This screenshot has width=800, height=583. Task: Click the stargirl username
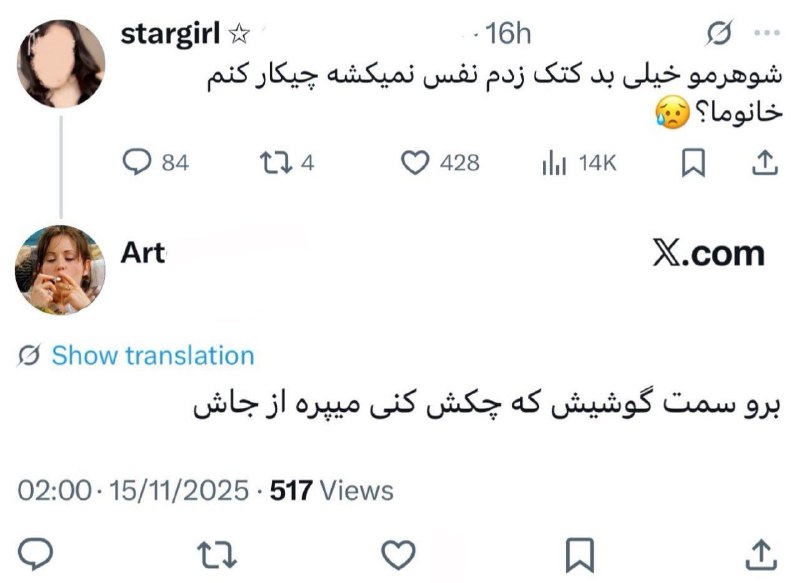170,34
